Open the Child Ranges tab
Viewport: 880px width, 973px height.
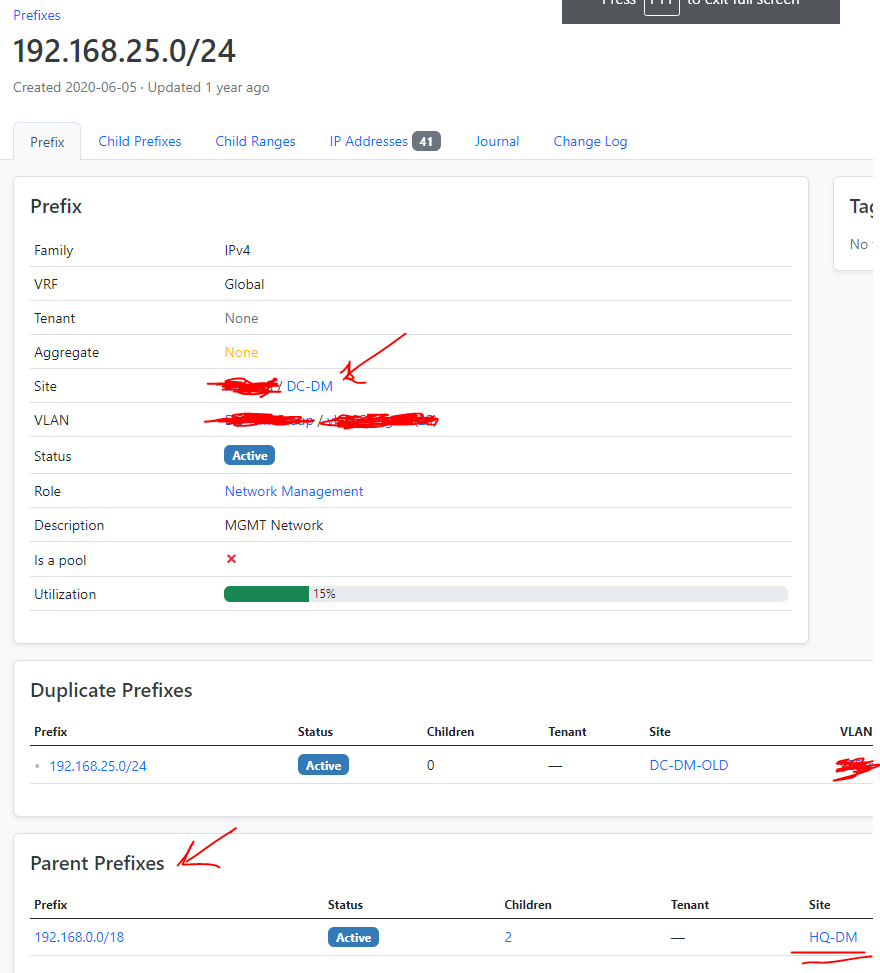255,141
